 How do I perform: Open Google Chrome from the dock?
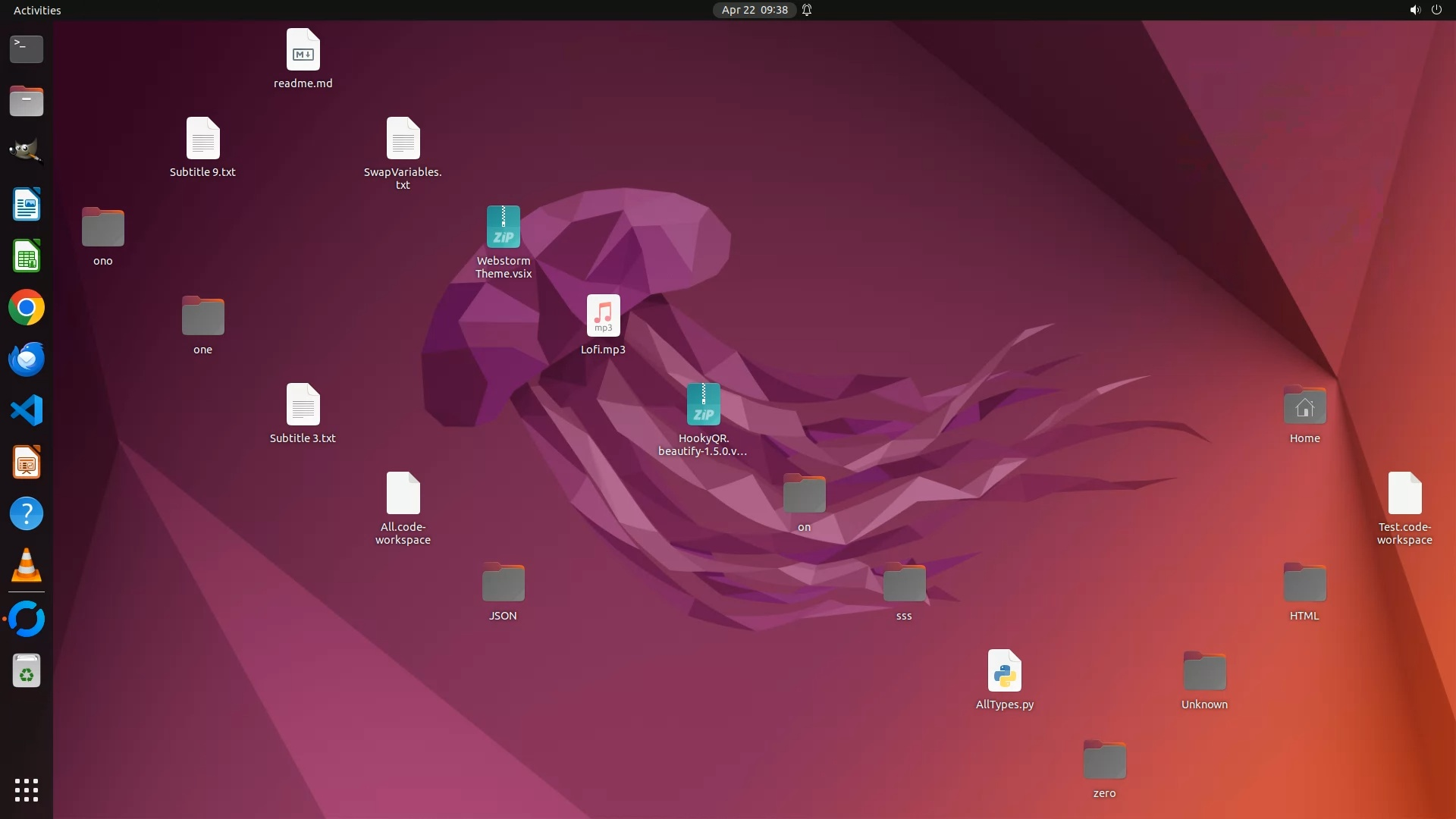(x=27, y=308)
